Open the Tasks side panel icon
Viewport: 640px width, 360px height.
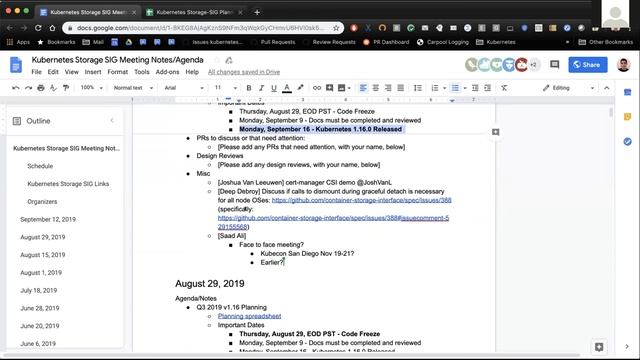628,142
